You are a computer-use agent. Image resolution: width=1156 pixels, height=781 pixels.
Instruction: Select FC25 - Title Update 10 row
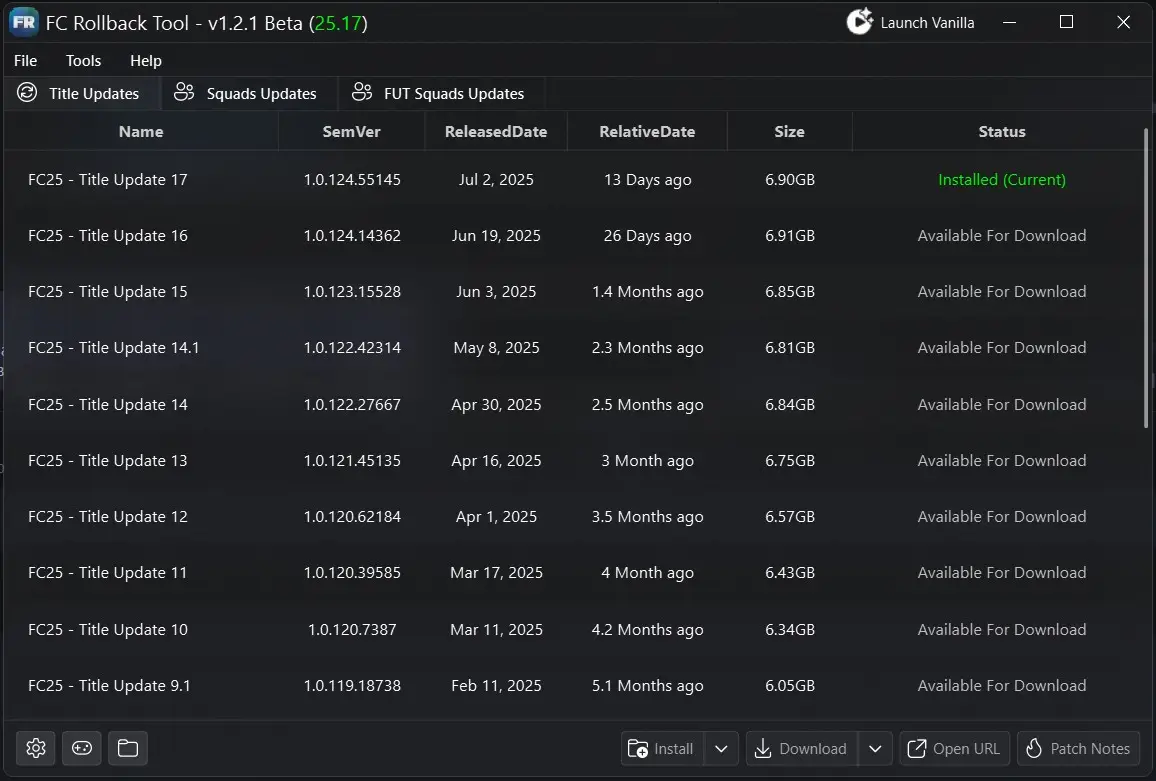[573, 629]
